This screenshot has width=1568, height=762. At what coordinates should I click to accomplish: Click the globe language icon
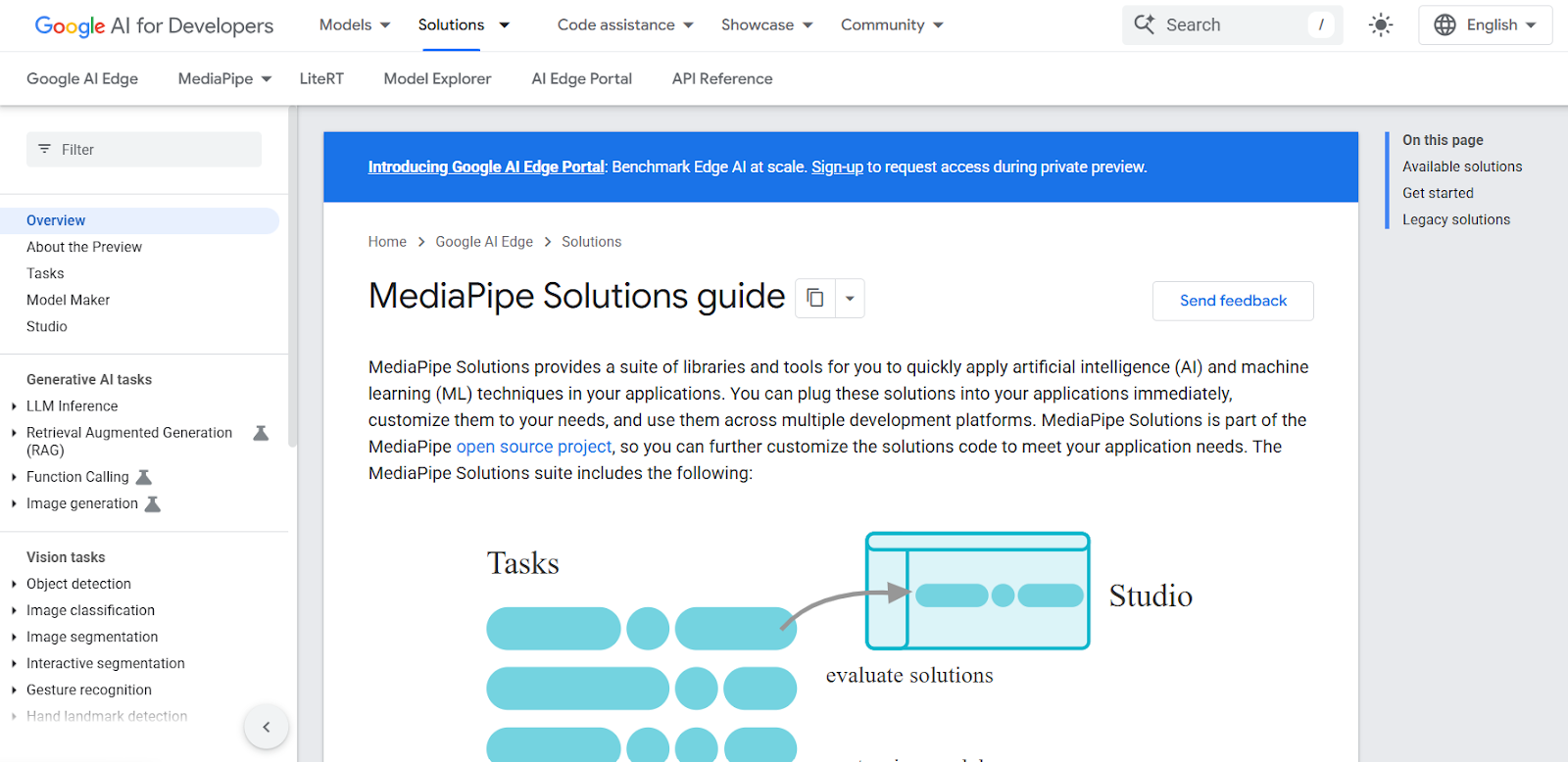pos(1445,25)
